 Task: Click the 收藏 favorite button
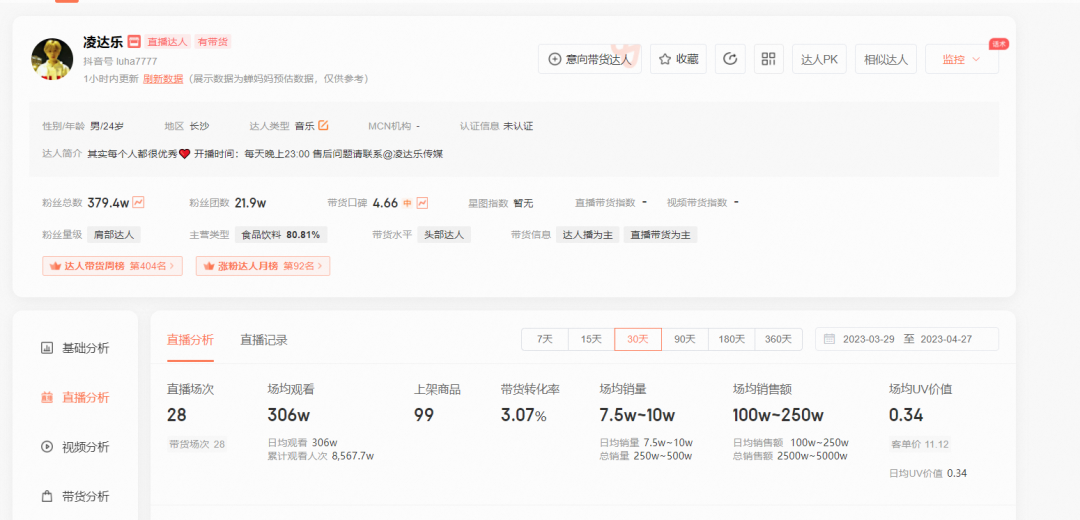click(678, 59)
